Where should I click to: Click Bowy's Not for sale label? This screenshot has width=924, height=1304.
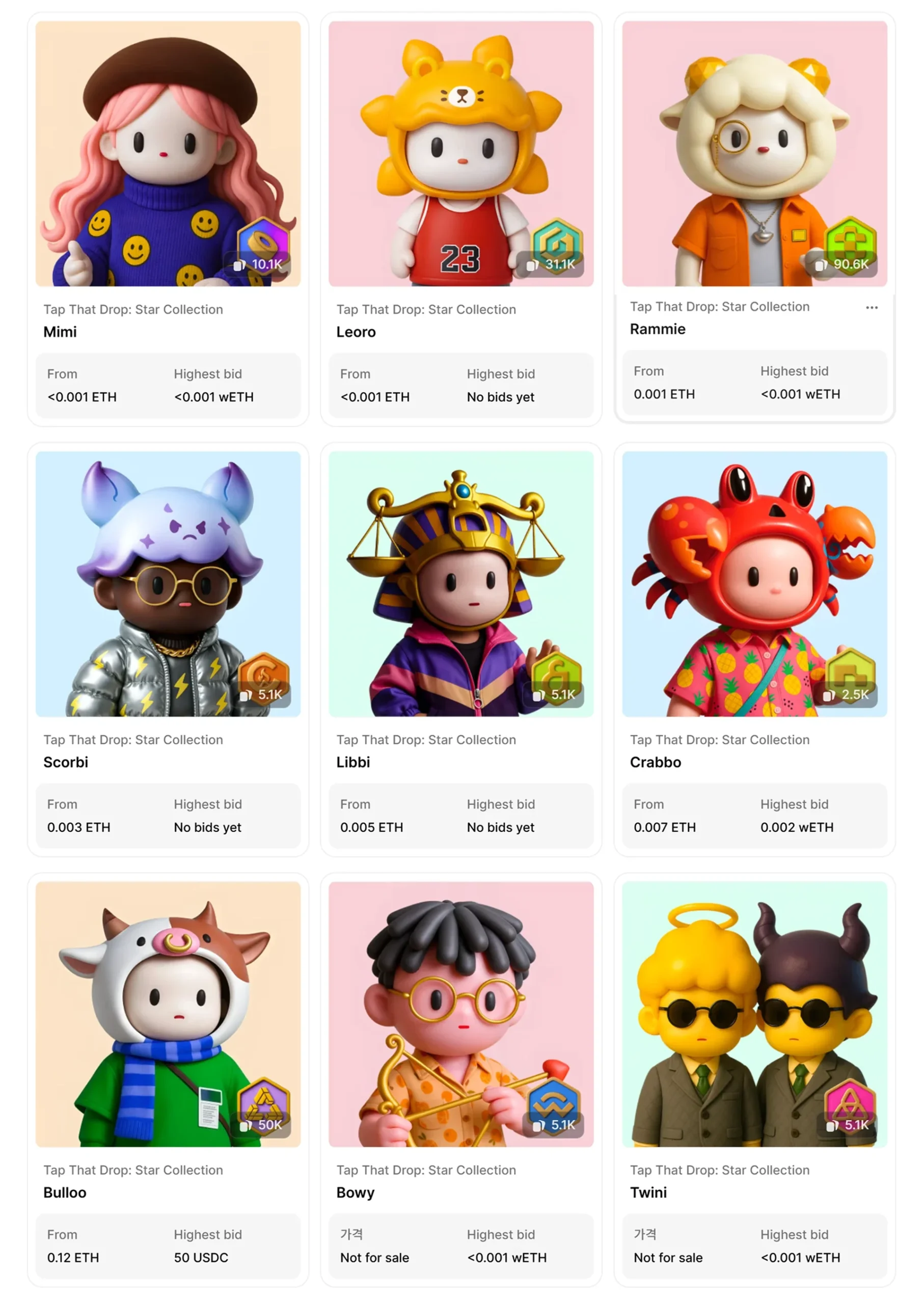point(374,1257)
